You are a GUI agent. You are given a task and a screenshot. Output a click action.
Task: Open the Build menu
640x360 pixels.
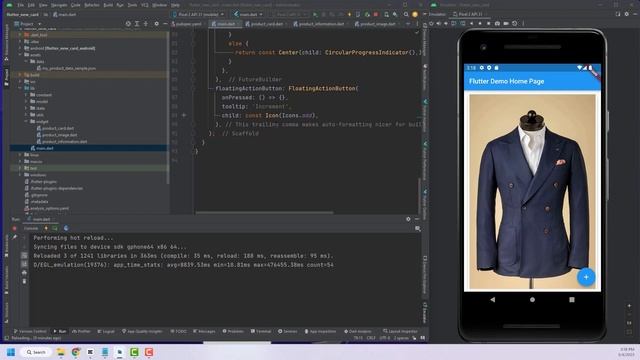[108, 5]
